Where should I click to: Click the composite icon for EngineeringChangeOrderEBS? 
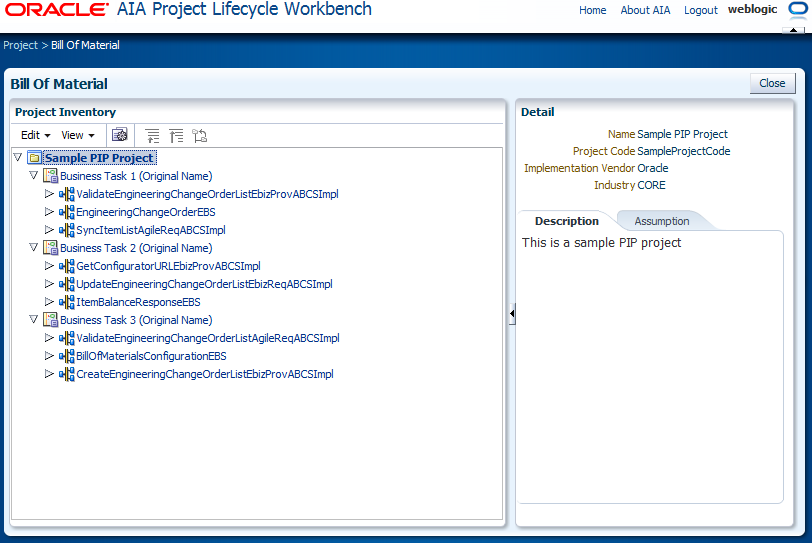[x=66, y=212]
